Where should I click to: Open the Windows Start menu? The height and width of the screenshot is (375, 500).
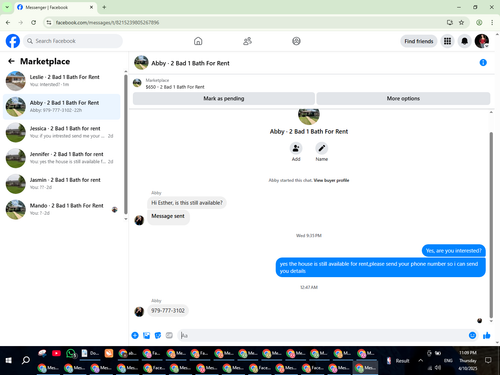click(9, 360)
